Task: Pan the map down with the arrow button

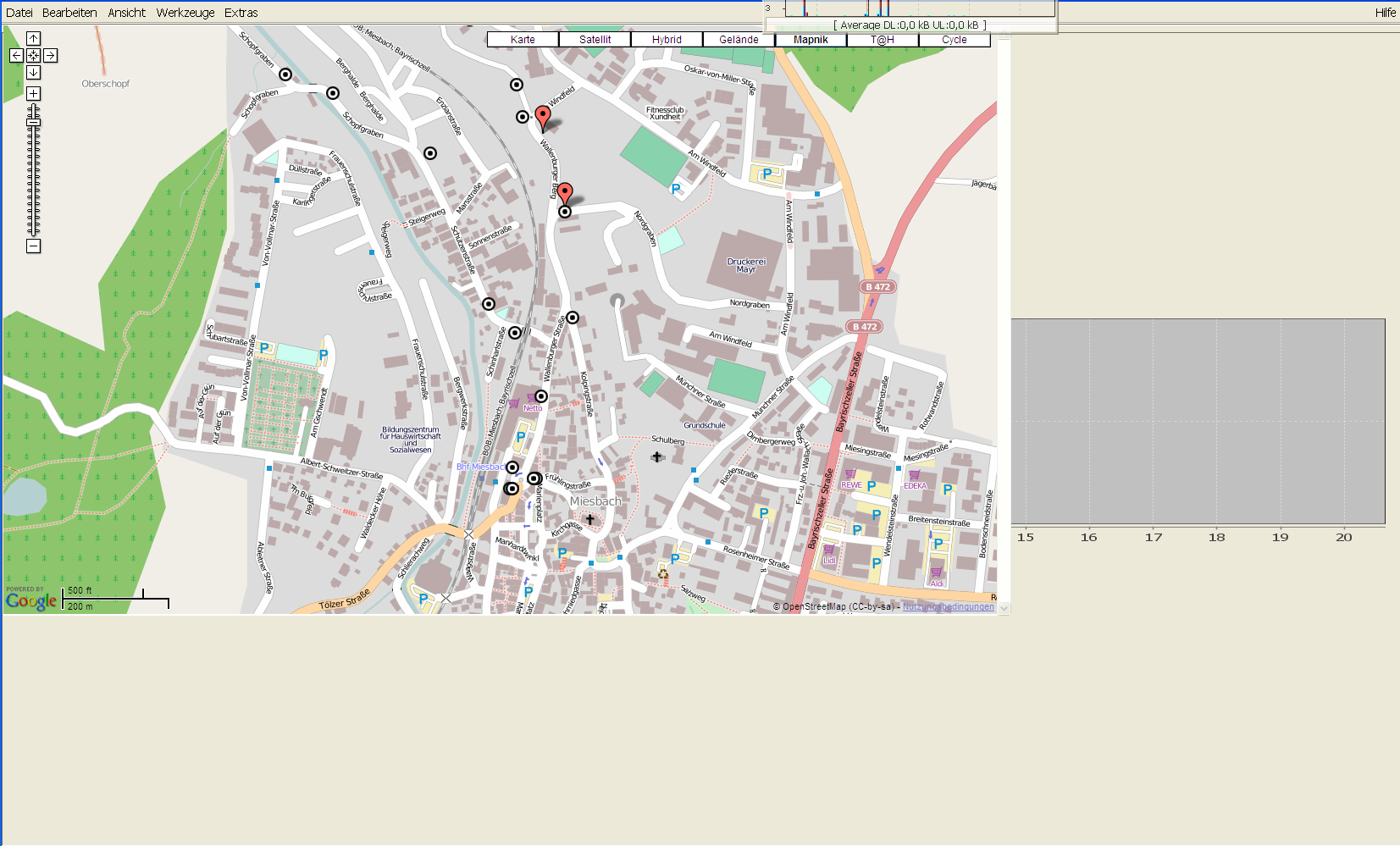Action: point(33,72)
